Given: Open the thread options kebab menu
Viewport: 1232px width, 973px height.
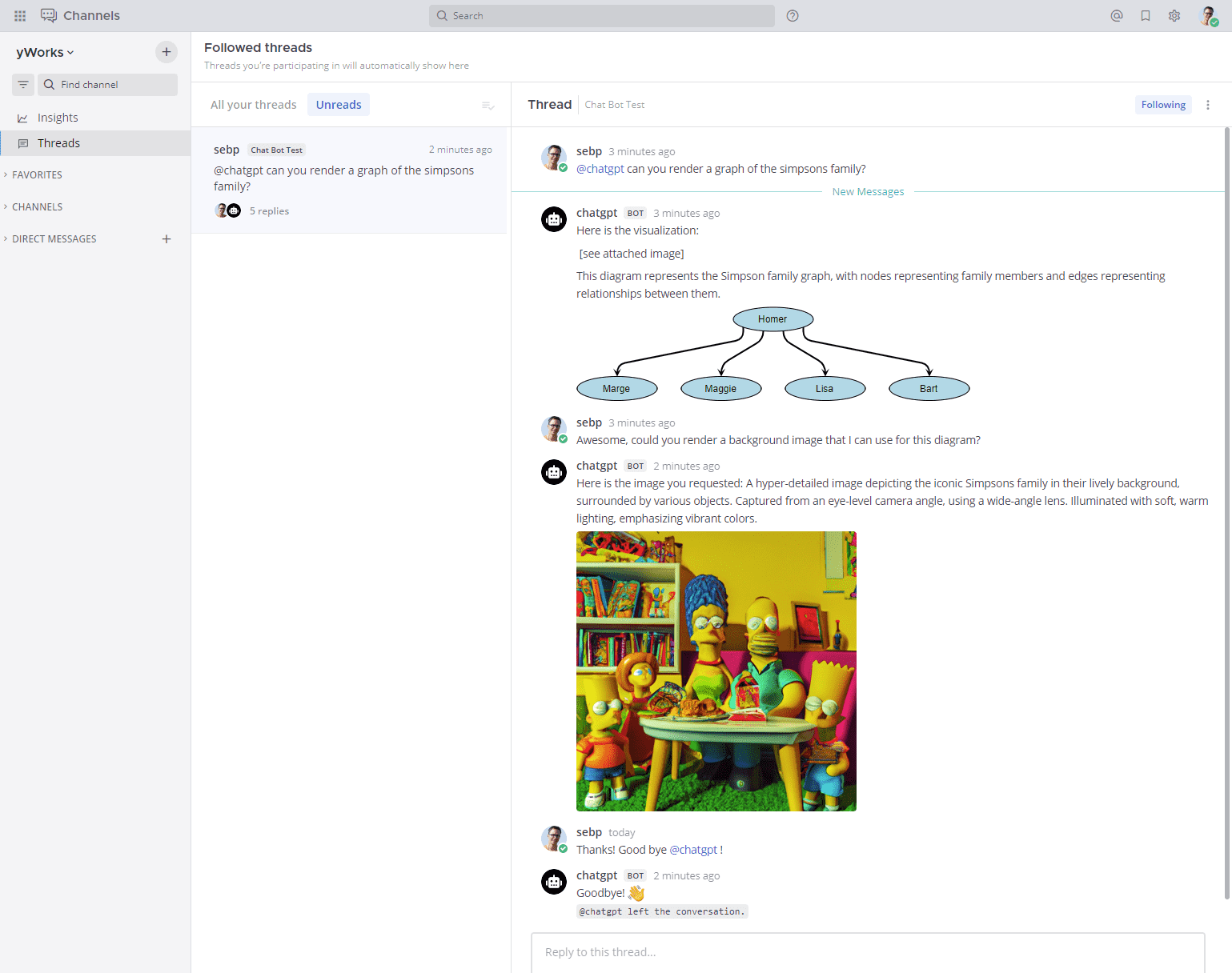Looking at the screenshot, I should tap(1208, 104).
